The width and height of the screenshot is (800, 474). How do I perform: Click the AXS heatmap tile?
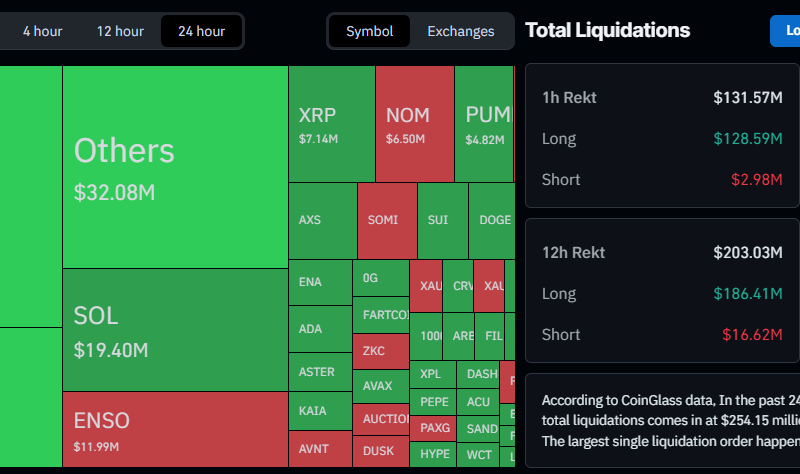coord(322,220)
